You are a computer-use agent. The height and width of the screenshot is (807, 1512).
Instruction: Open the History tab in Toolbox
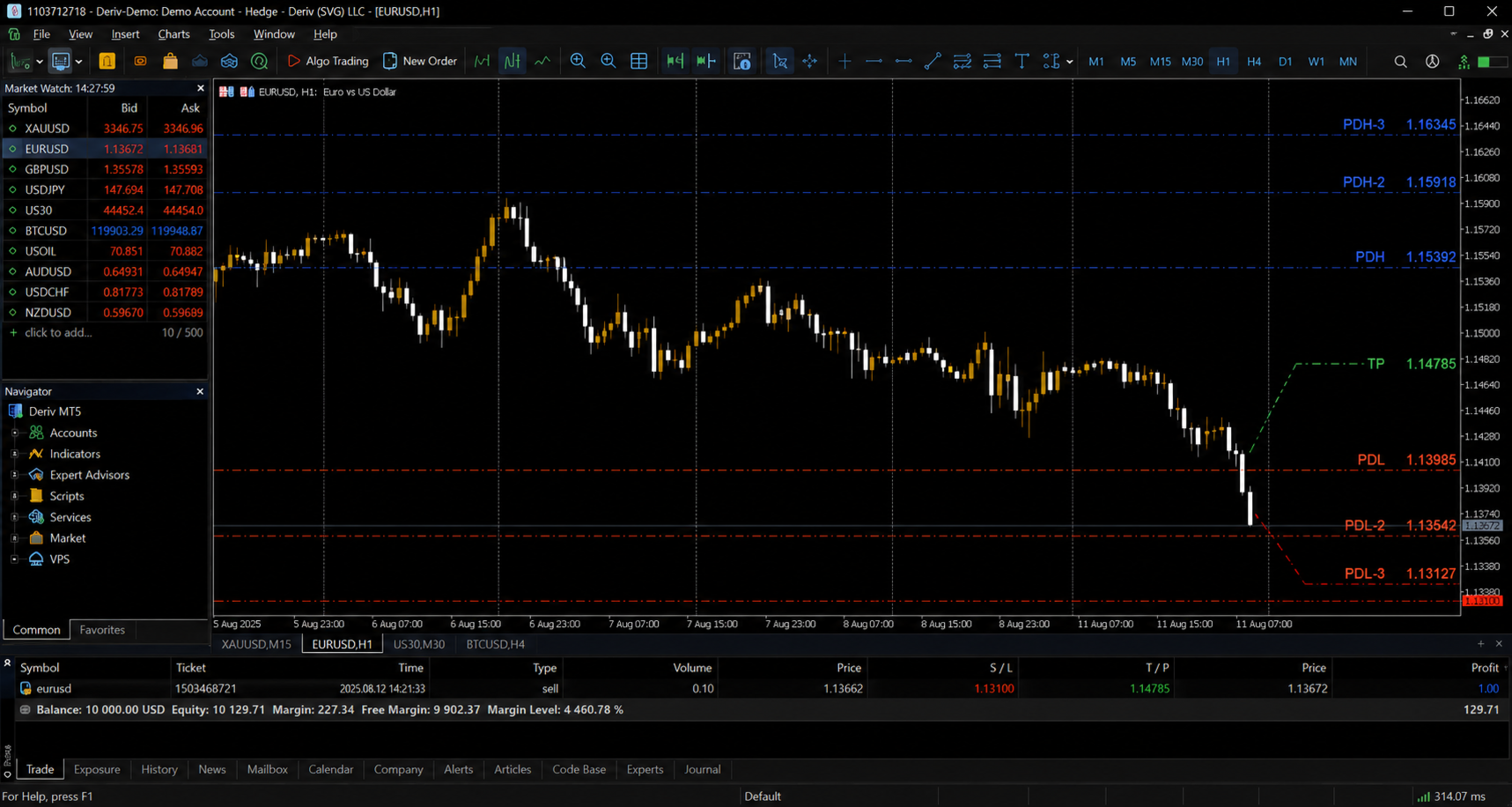(x=159, y=769)
